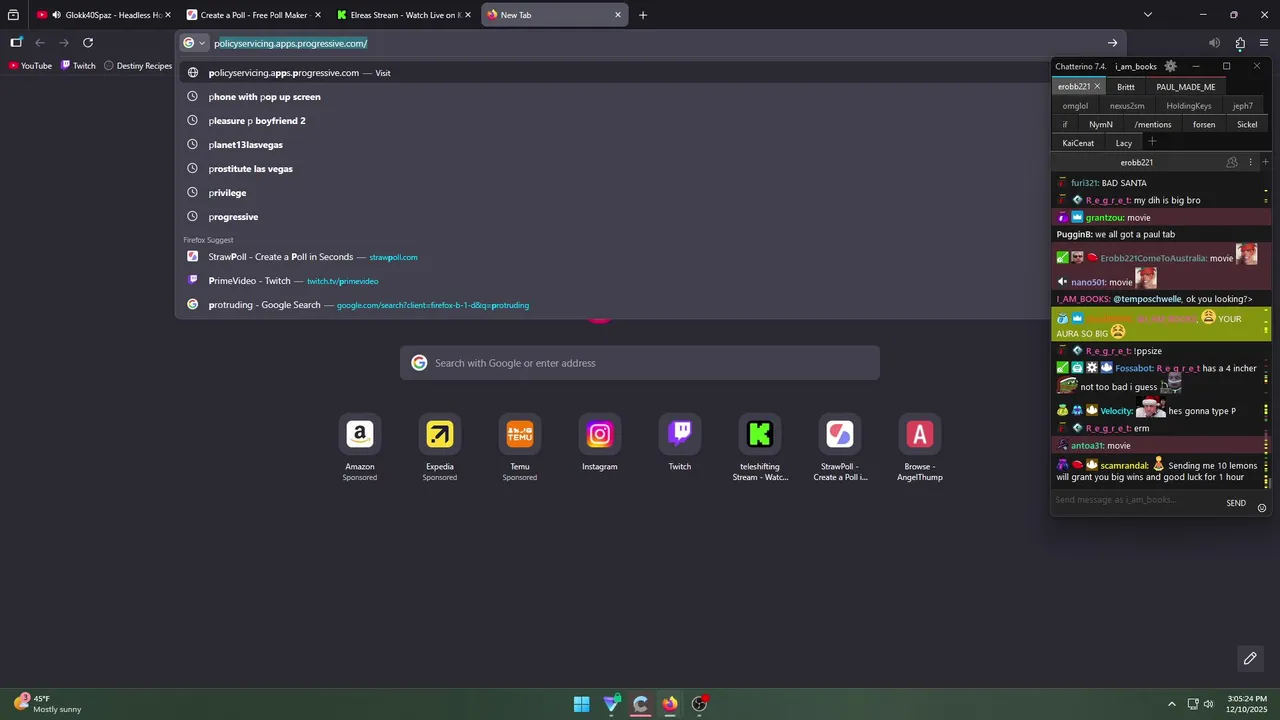Viewport: 1280px width, 720px height.
Task: Reload the current page
Action: click(88, 43)
